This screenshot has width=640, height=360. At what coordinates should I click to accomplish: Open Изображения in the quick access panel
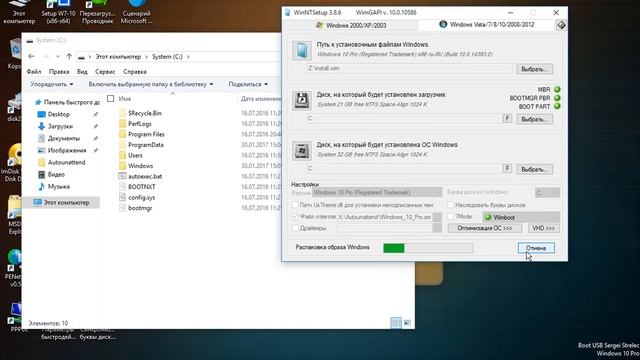coord(67,150)
